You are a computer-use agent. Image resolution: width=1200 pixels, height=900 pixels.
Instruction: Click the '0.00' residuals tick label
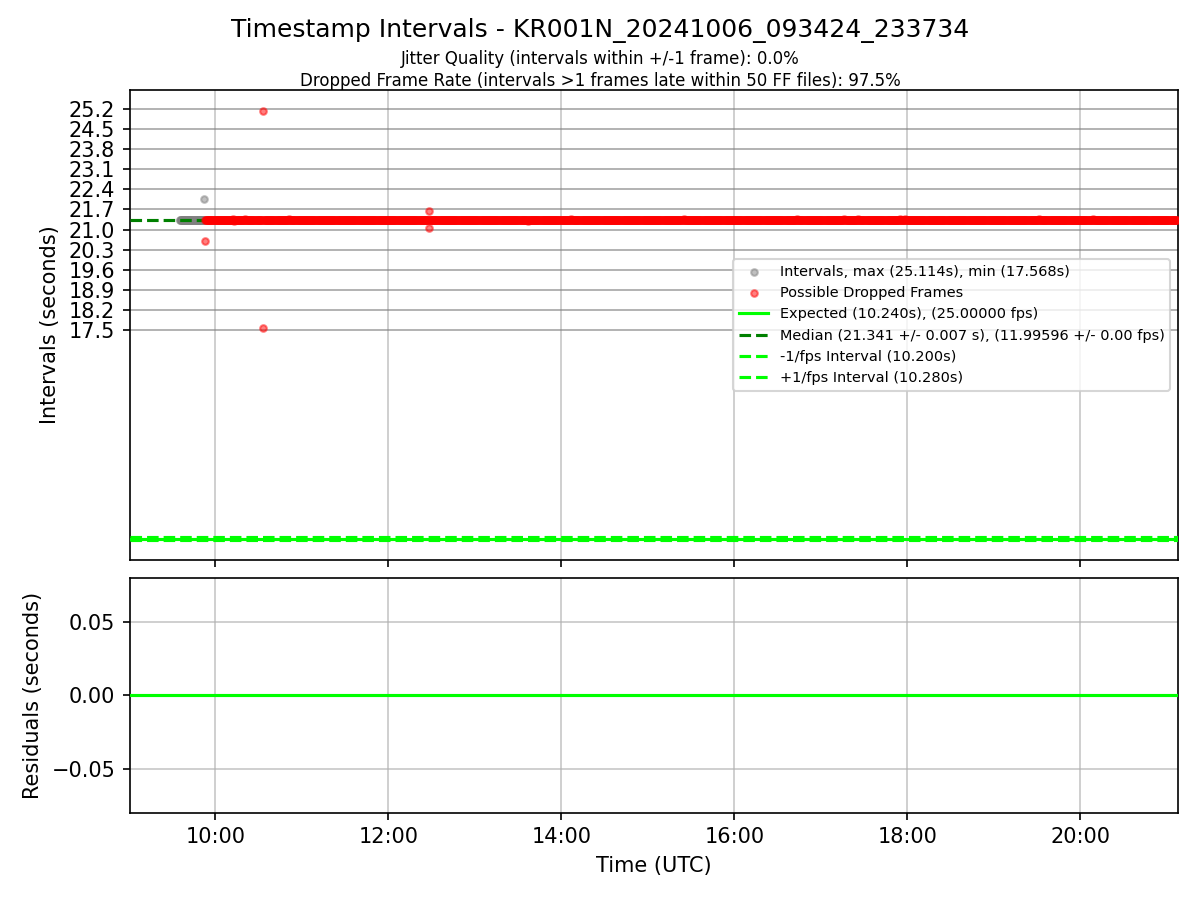point(91,695)
